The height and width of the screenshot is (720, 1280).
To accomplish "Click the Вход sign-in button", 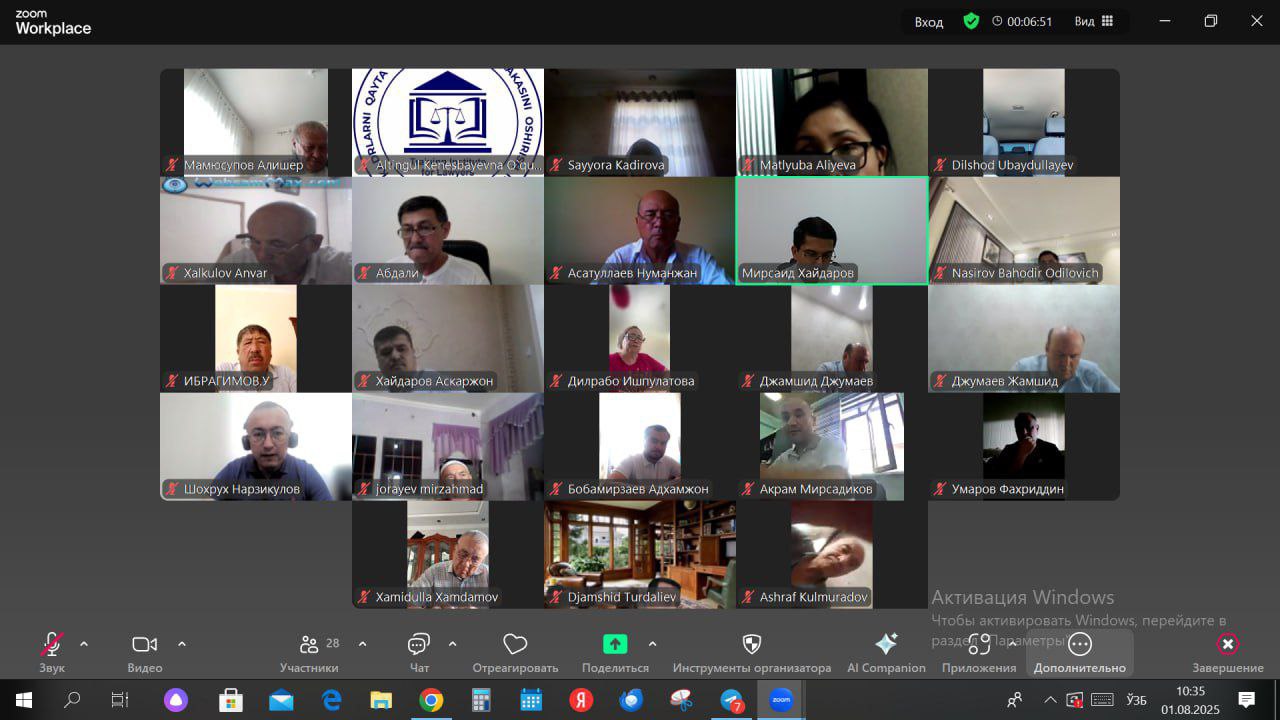I will [x=929, y=22].
